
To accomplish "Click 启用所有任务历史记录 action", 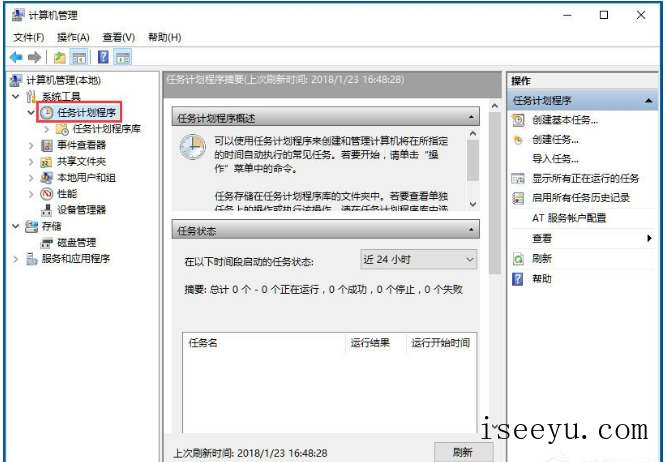I will [x=581, y=198].
